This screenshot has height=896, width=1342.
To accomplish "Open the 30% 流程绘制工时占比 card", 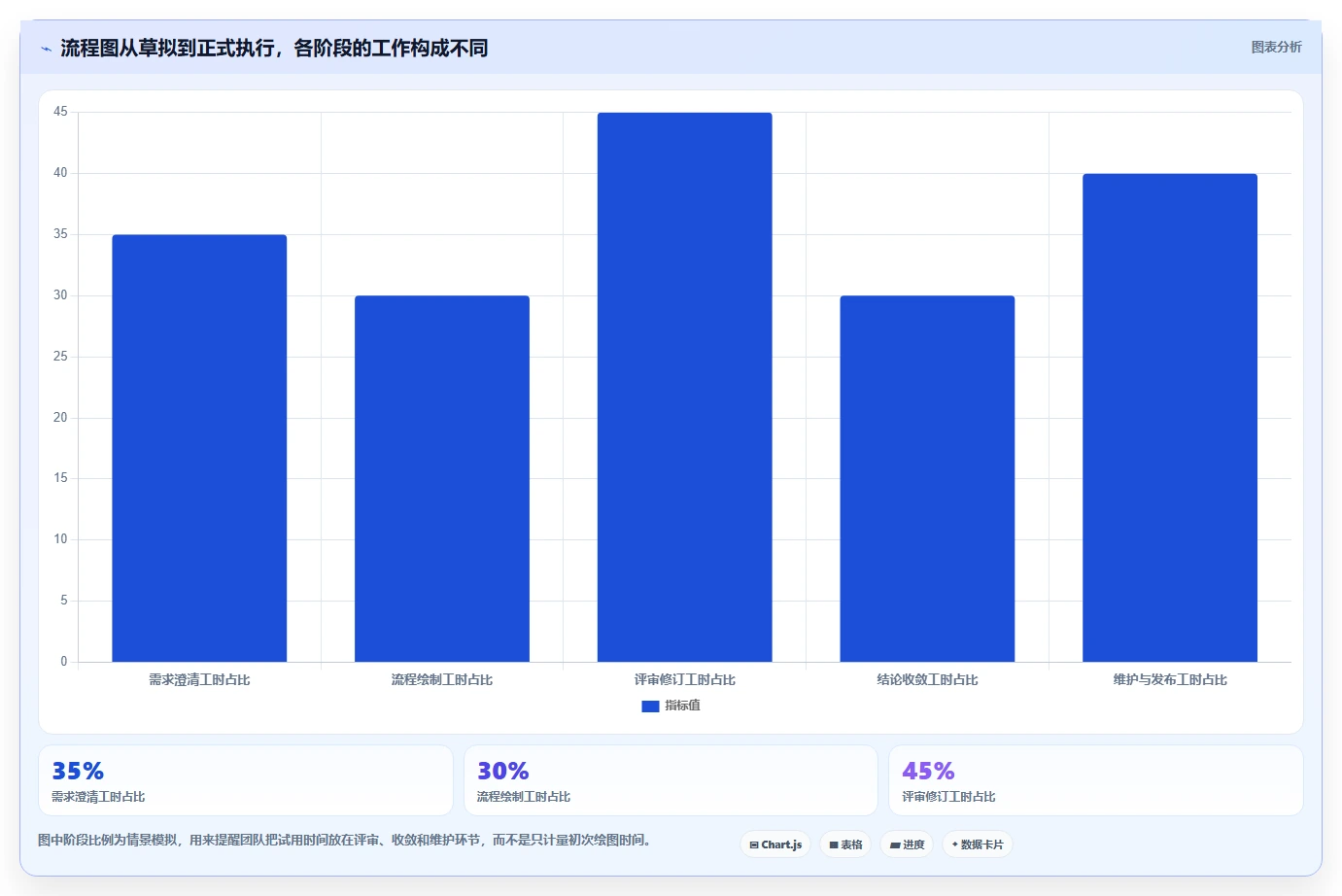I will [x=671, y=780].
